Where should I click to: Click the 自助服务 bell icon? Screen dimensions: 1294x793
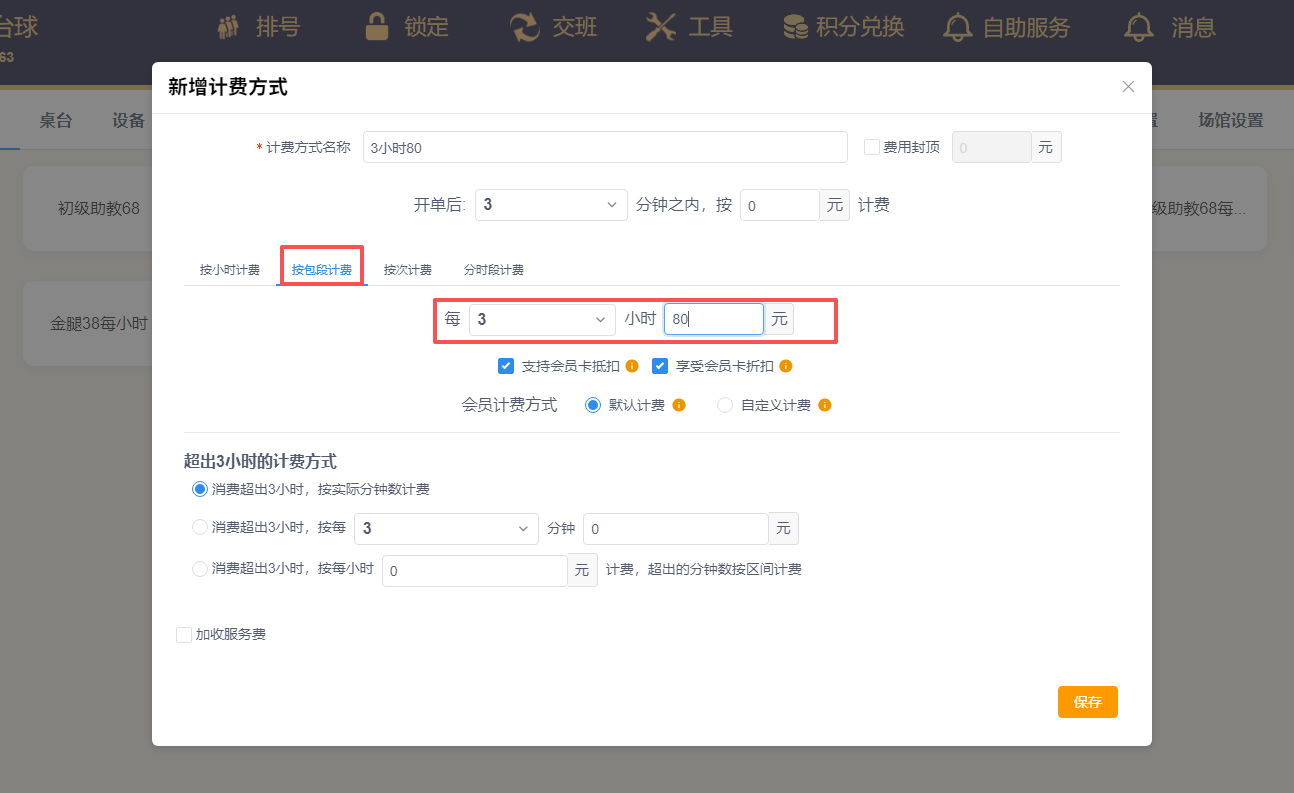[958, 27]
